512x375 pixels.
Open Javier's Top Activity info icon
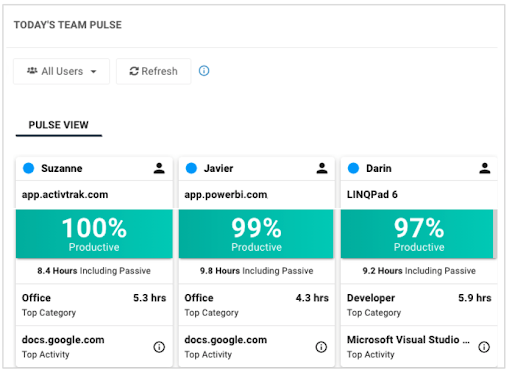click(321, 347)
